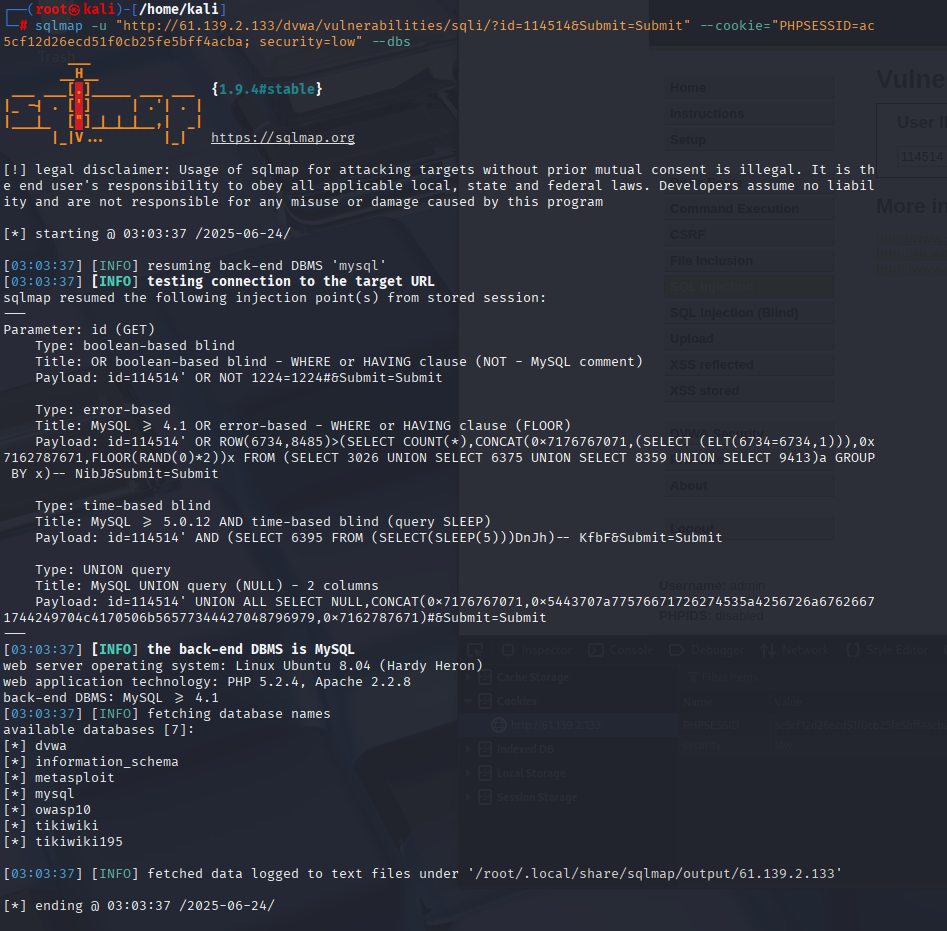Click 'owasp10' in the databases list
Screen dimensions: 947x931
pos(63,810)
